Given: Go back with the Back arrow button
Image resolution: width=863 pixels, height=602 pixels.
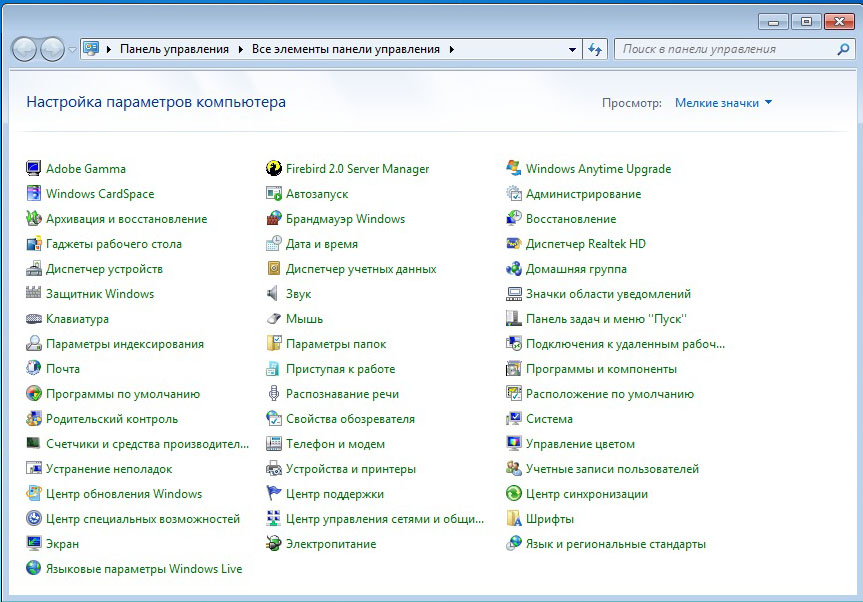Looking at the screenshot, I should tap(24, 50).
